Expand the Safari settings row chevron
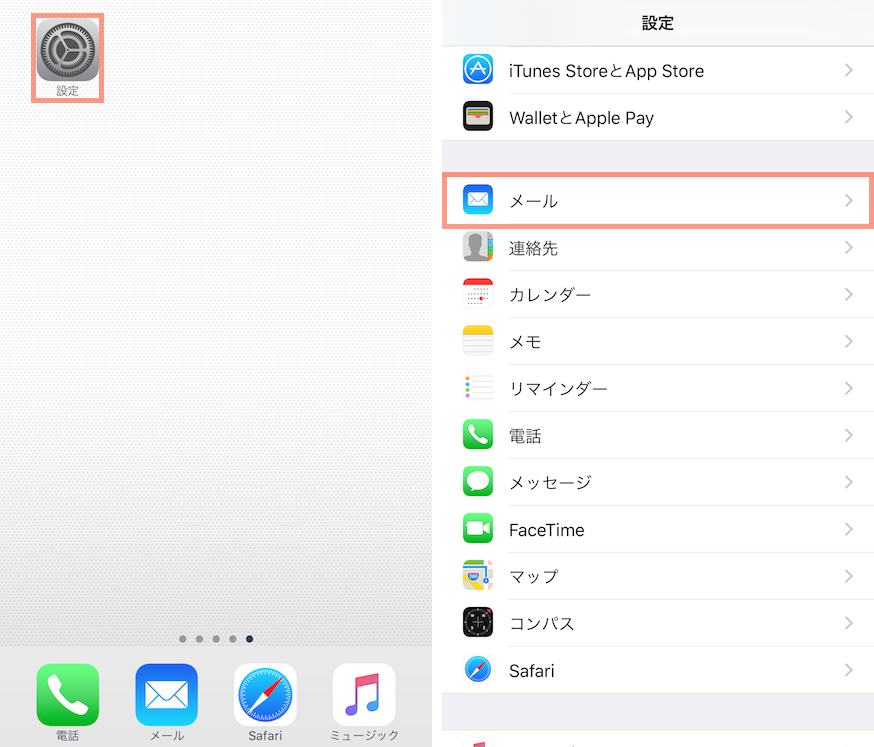The image size is (874, 747). point(848,670)
